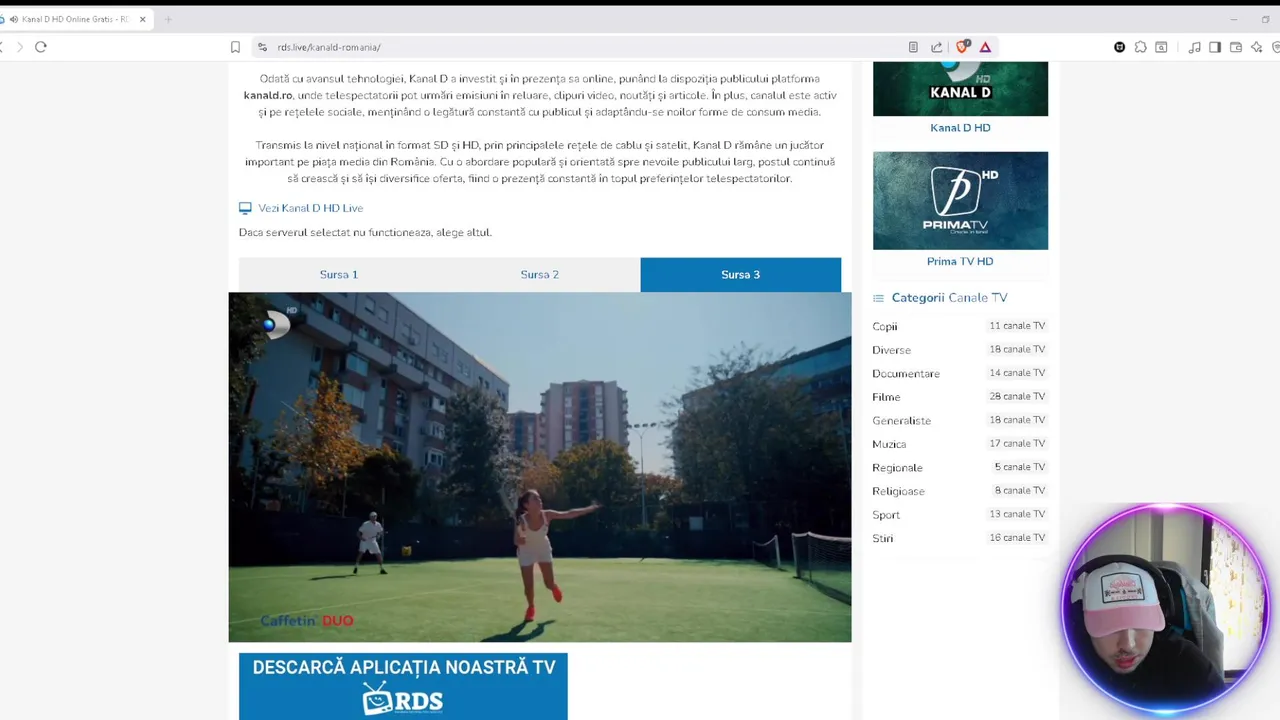Reload the page with the refresh icon
1280x720 pixels.
[x=41, y=47]
